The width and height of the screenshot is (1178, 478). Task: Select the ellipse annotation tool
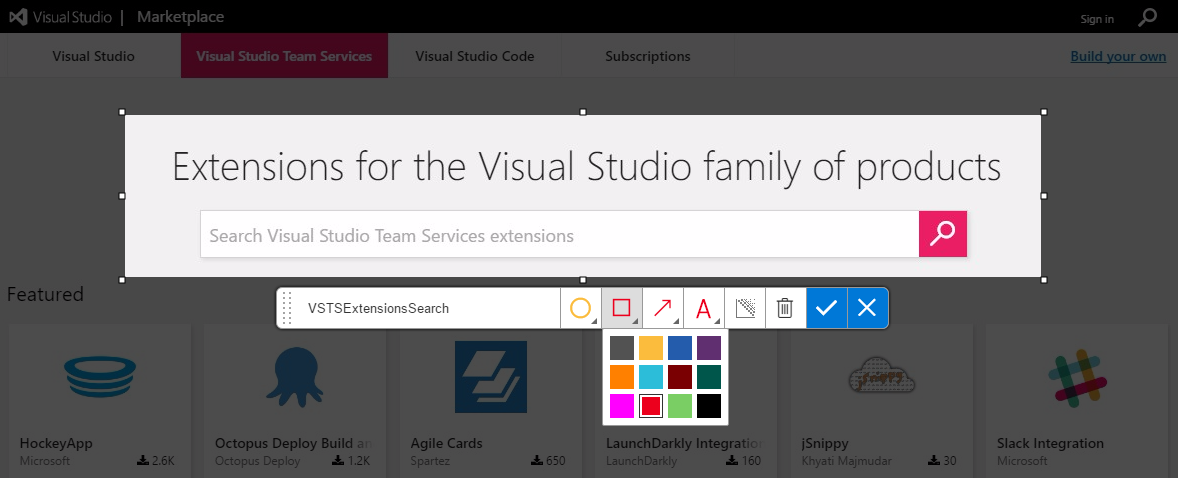coord(581,308)
